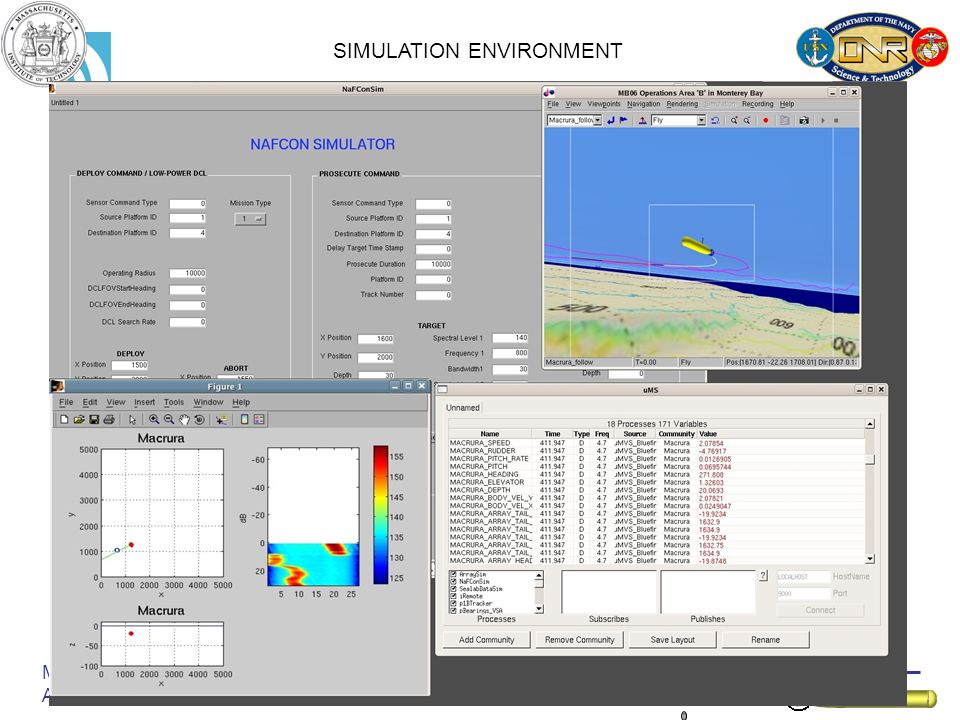
Task: Select the Zoom In tool in Figure 1
Action: click(x=154, y=420)
